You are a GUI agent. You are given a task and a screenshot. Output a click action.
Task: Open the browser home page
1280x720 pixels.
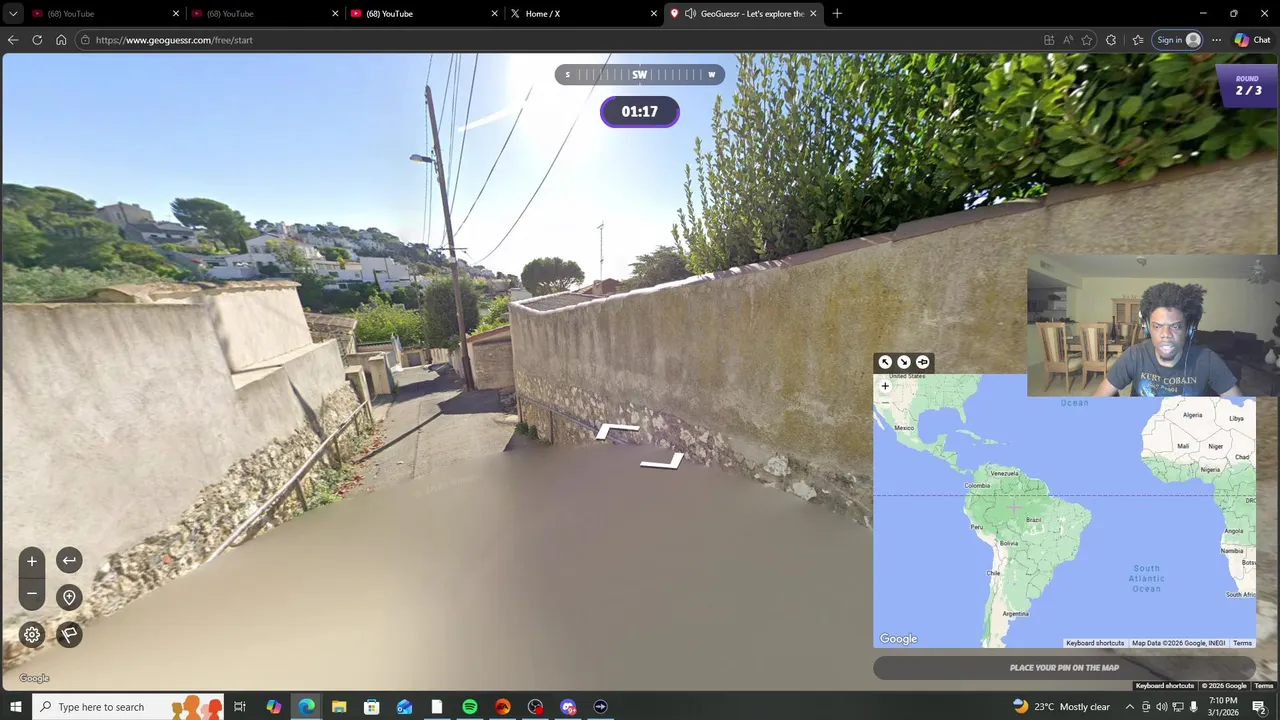[x=61, y=40]
